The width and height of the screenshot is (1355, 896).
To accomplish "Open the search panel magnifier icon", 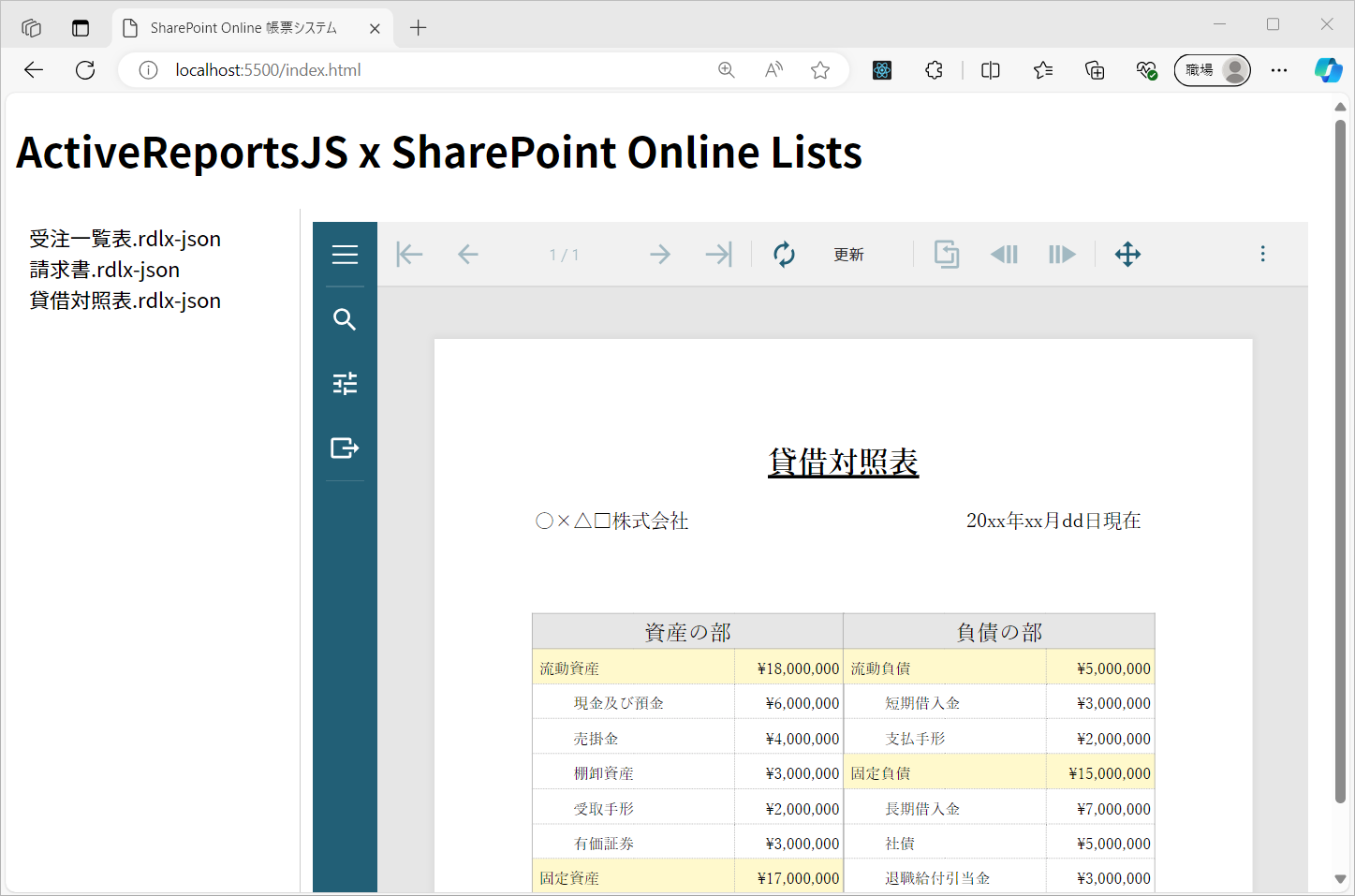I will pyautogui.click(x=345, y=319).
